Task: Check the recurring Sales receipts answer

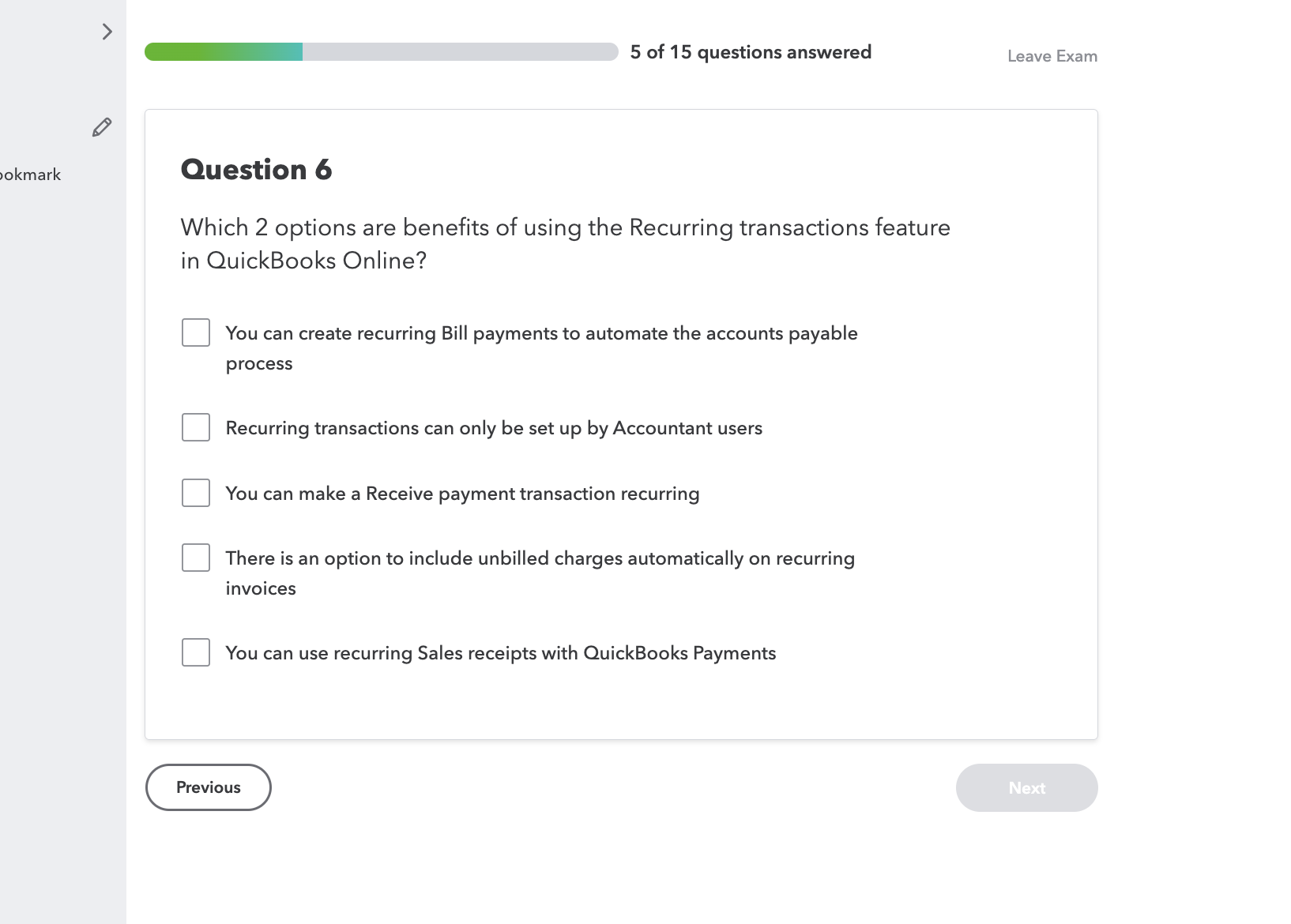Action: pos(195,652)
